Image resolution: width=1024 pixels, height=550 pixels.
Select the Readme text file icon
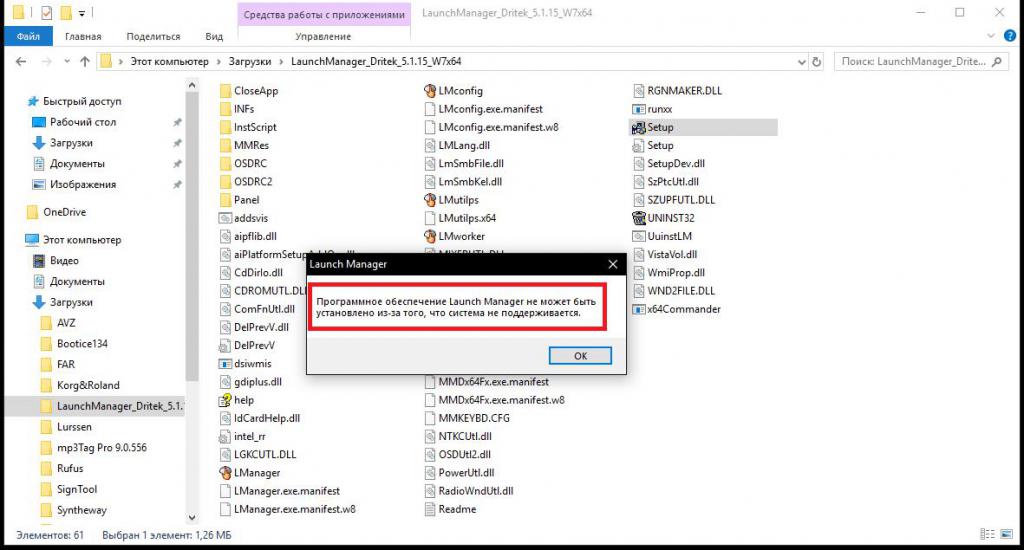point(430,509)
